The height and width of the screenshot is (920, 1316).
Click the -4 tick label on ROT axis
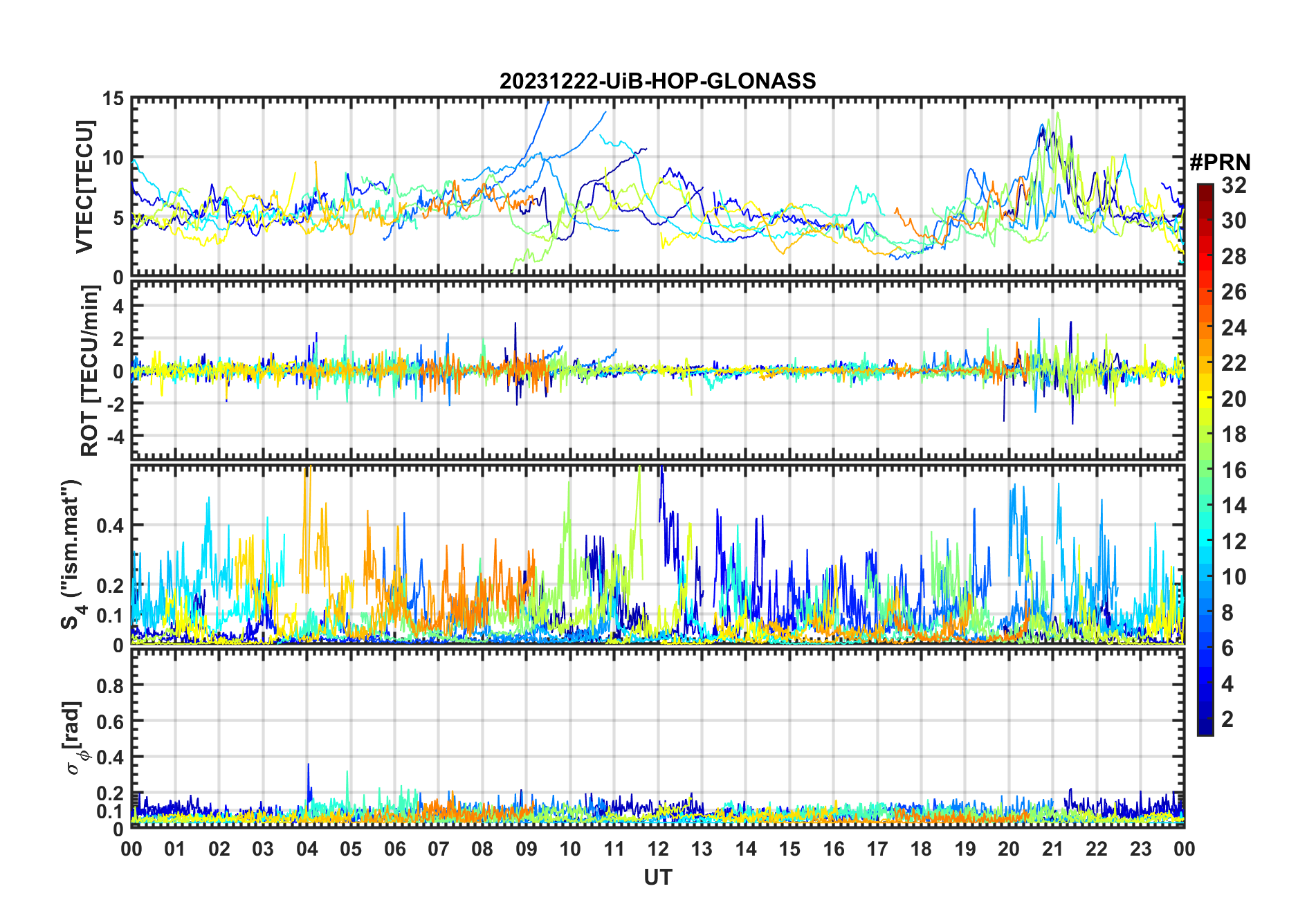coord(113,436)
